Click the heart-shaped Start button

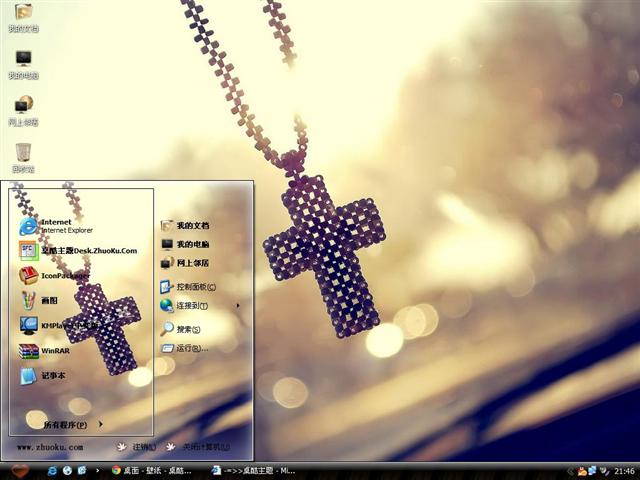pos(19,469)
